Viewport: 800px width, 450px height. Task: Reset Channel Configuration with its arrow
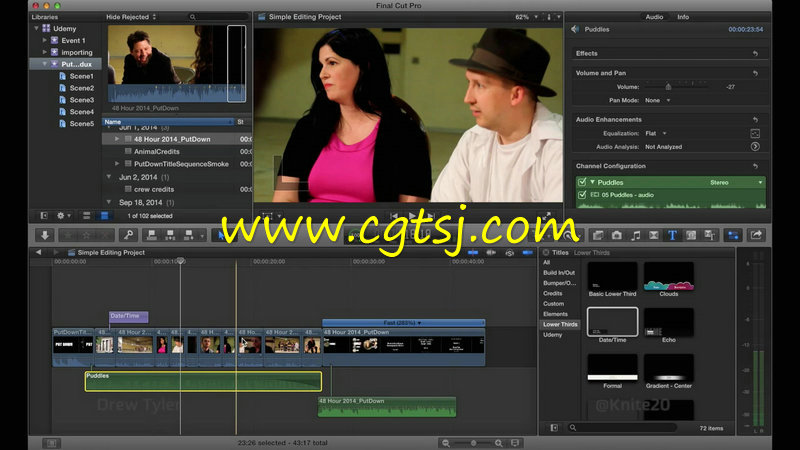(x=755, y=166)
